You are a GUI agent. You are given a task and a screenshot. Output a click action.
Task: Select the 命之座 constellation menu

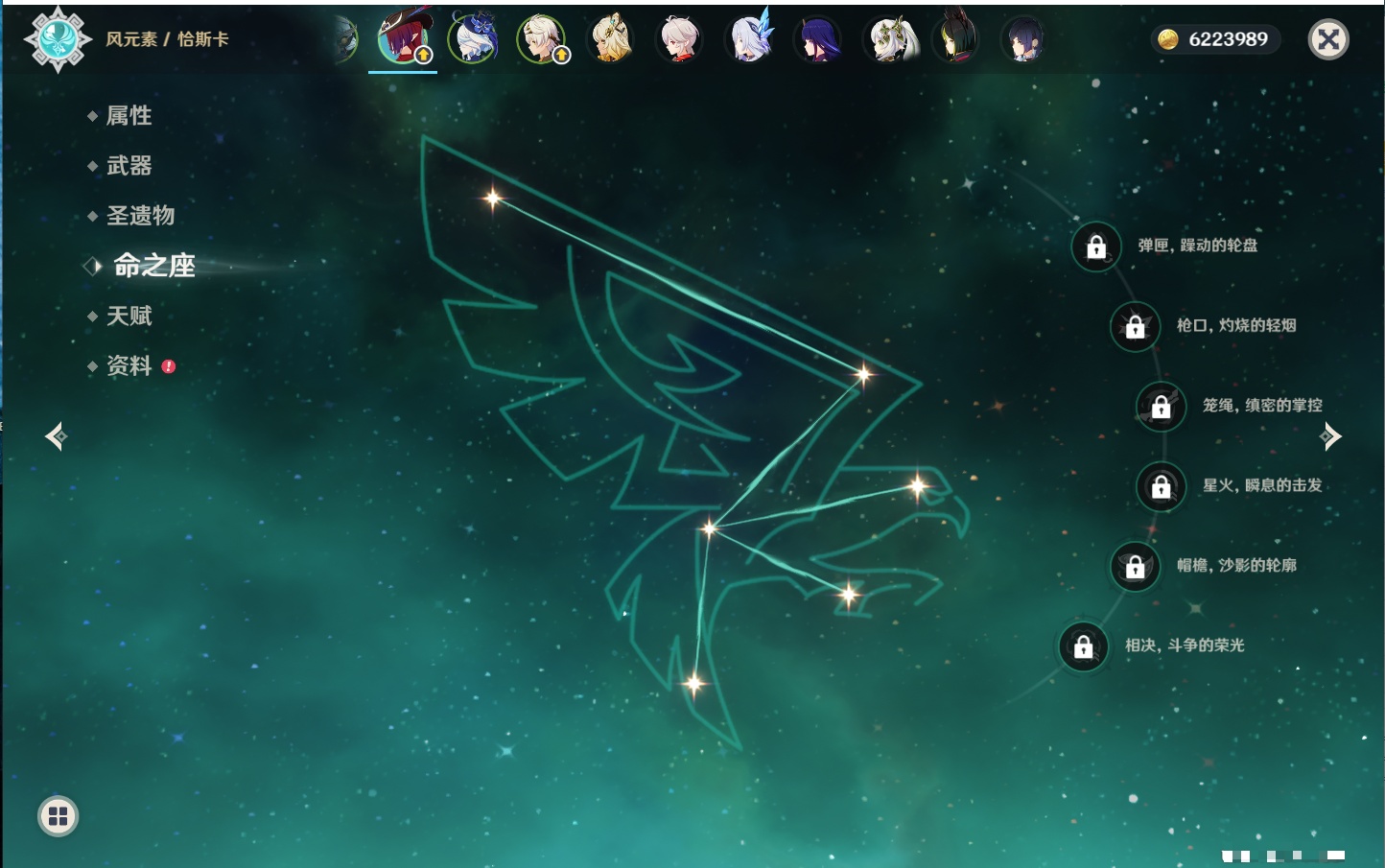[153, 266]
